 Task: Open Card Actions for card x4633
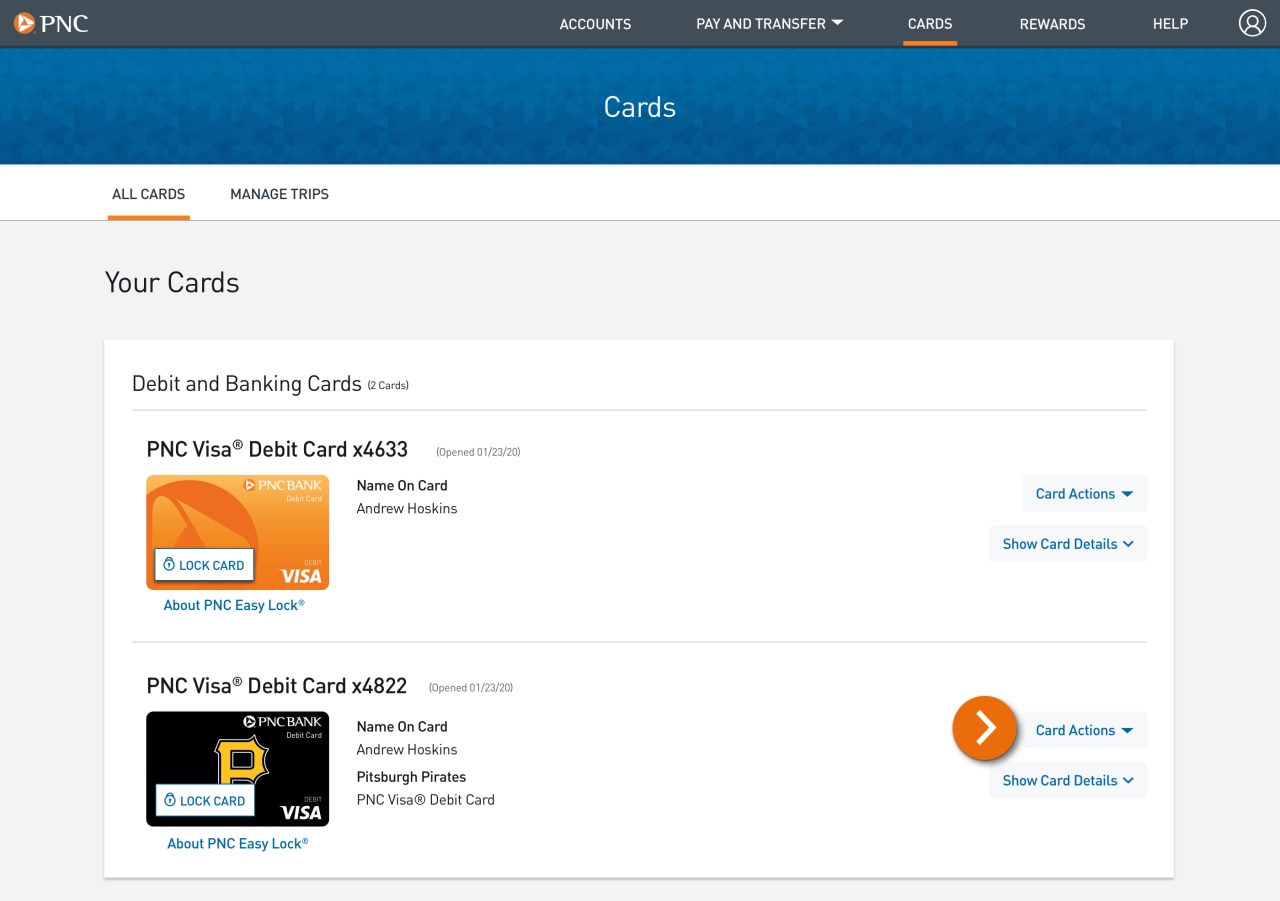pyautogui.click(x=1084, y=493)
